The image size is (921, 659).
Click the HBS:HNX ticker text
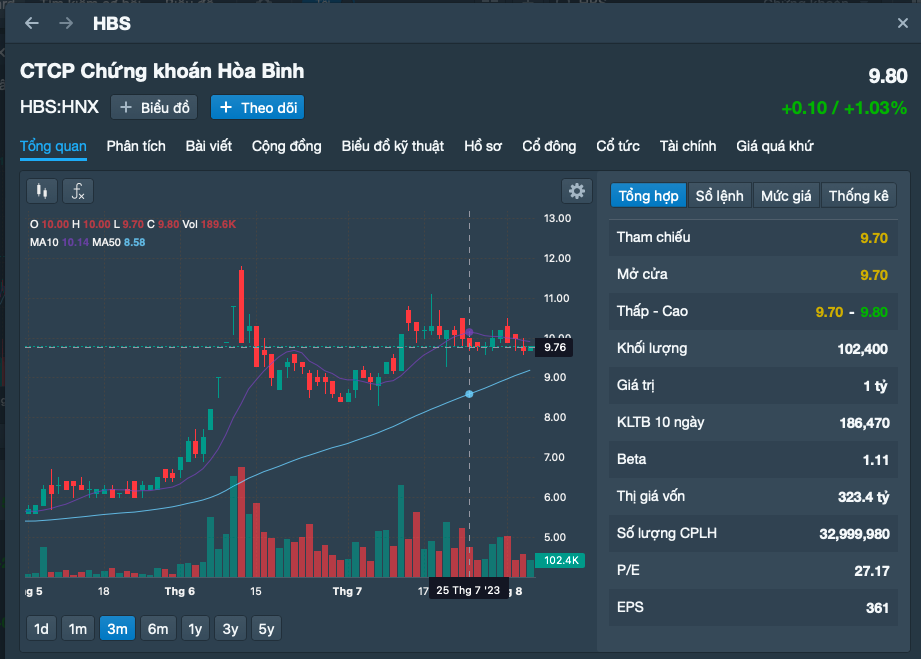coord(59,107)
